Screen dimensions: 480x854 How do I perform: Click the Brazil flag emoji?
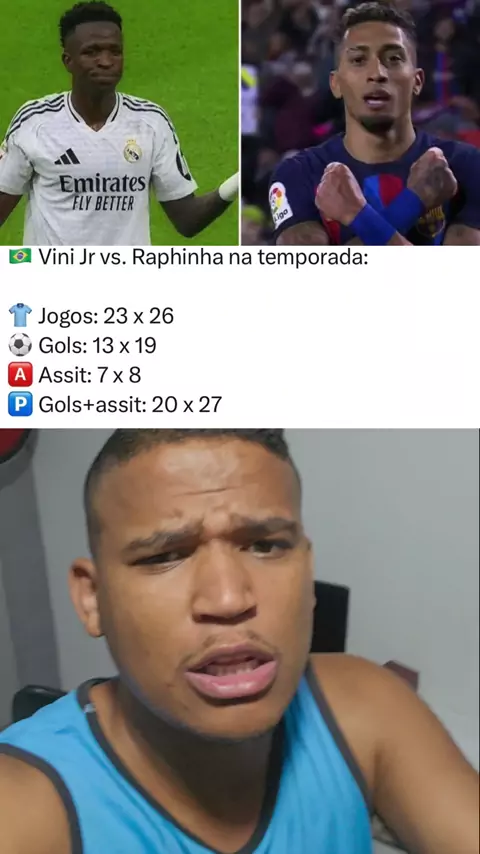tap(20, 257)
